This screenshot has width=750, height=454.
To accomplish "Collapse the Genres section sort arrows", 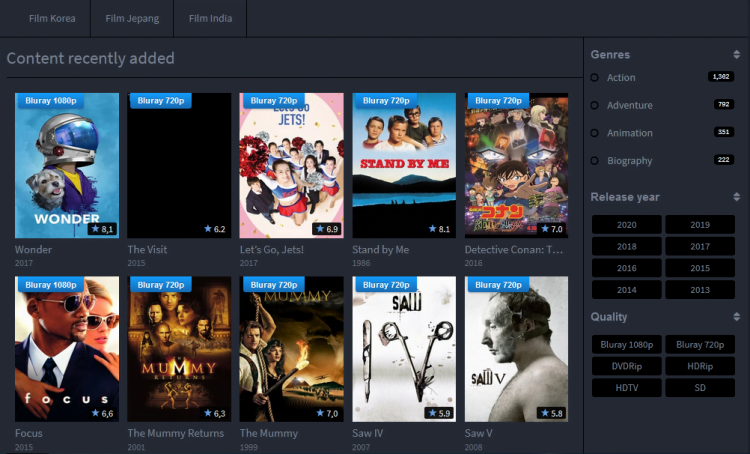I will (x=736, y=55).
